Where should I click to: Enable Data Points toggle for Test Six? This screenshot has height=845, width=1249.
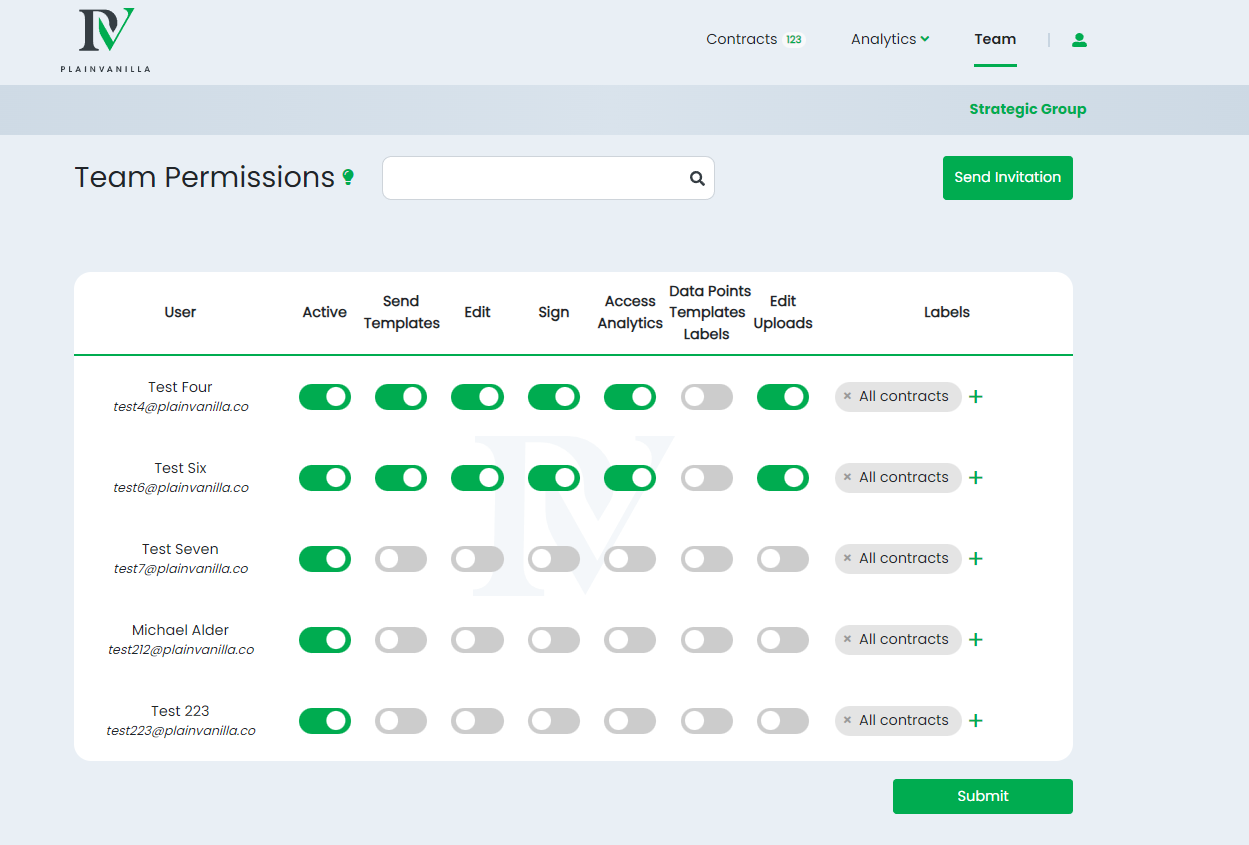pos(707,478)
